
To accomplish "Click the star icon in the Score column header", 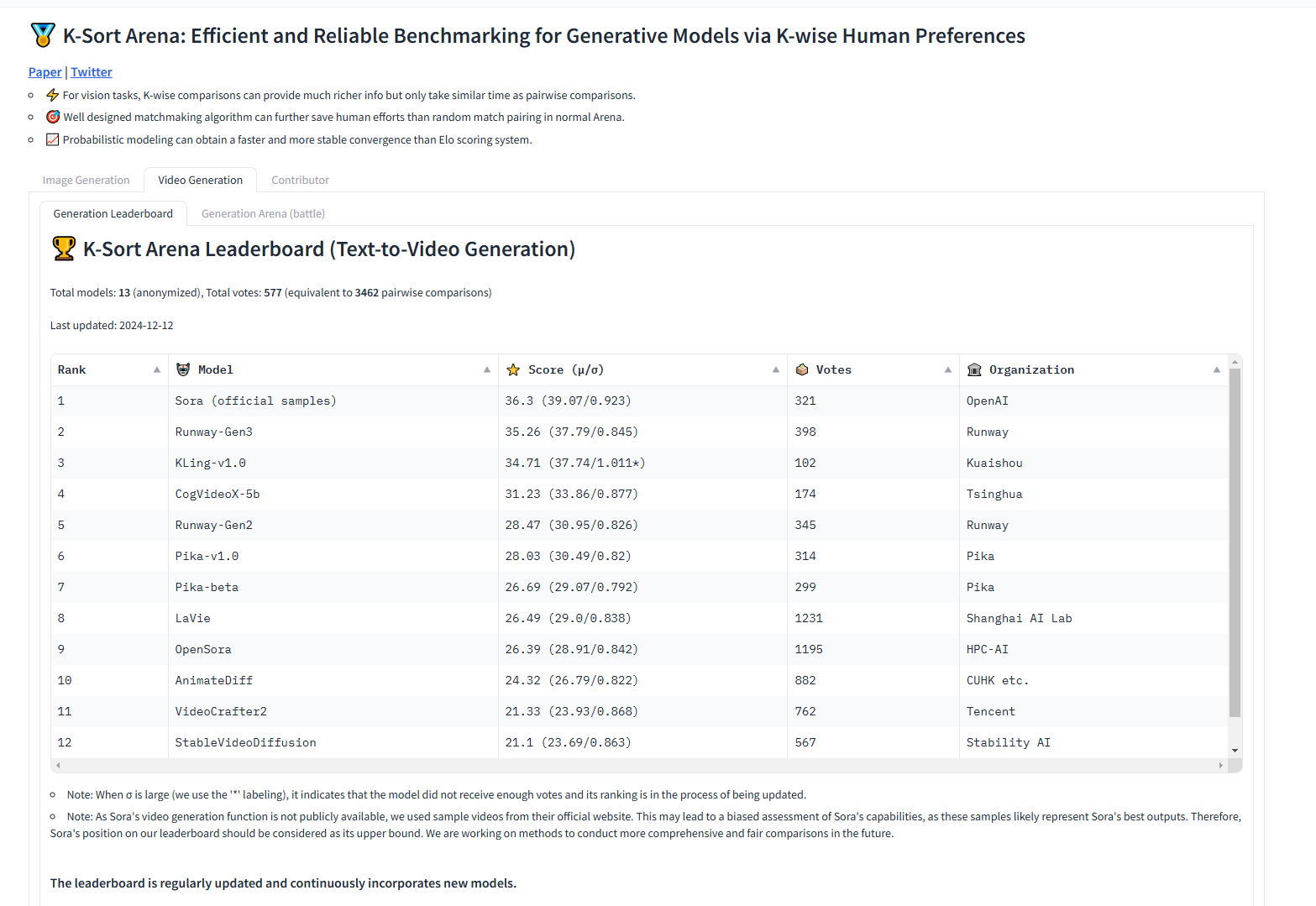I will (513, 369).
